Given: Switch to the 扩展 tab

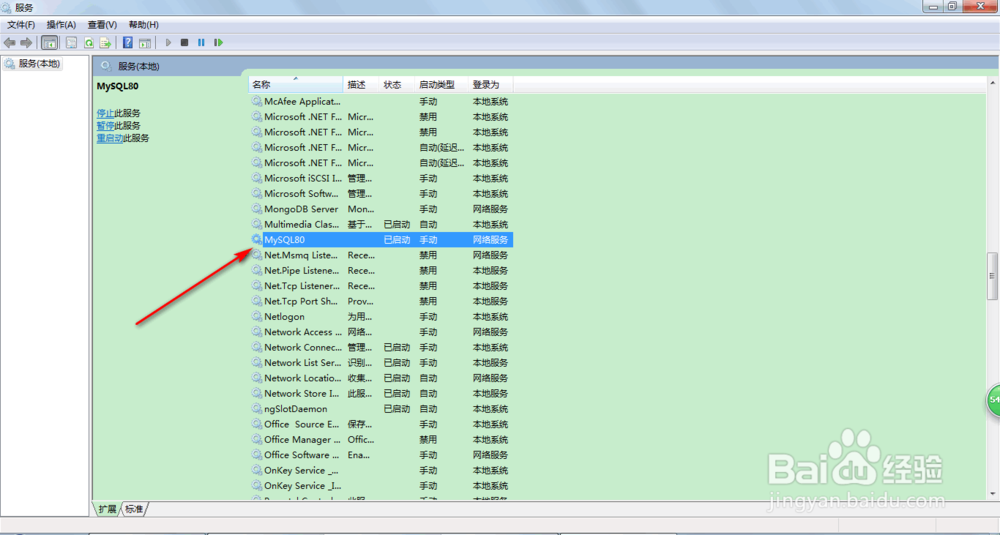Looking at the screenshot, I should (x=107, y=509).
